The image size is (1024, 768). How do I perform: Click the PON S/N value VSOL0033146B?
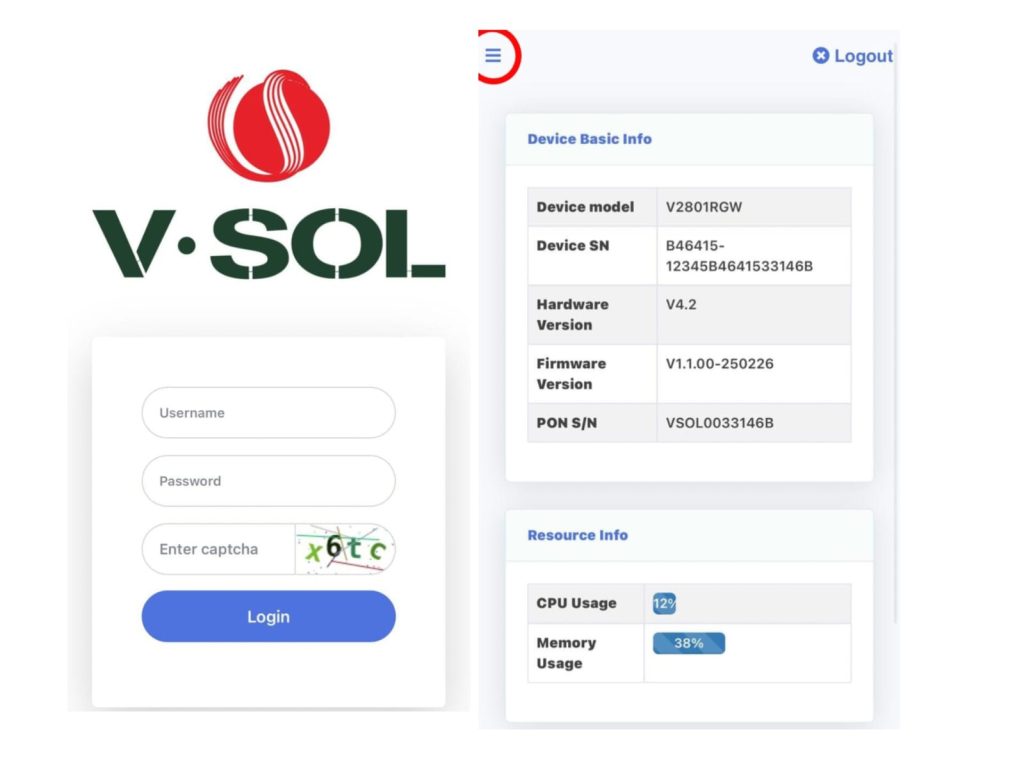719,423
